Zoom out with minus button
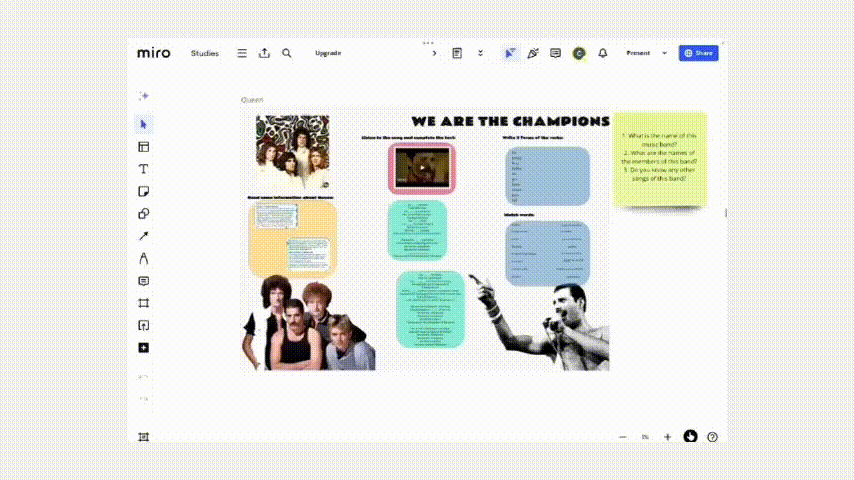This screenshot has width=854, height=480. click(623, 436)
